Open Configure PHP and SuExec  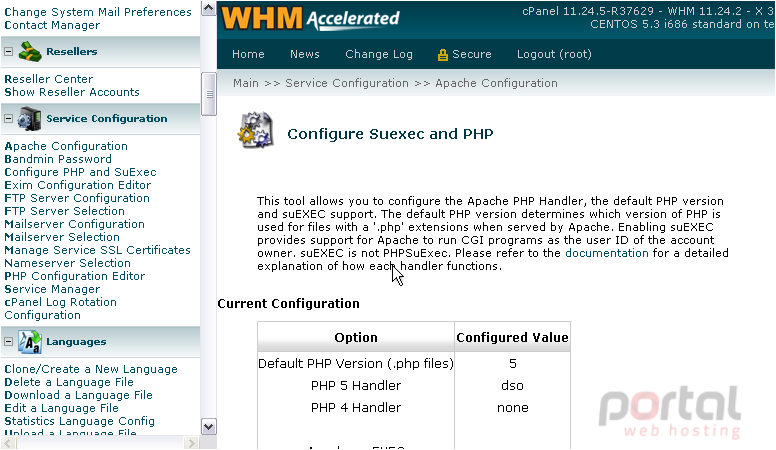click(80, 172)
